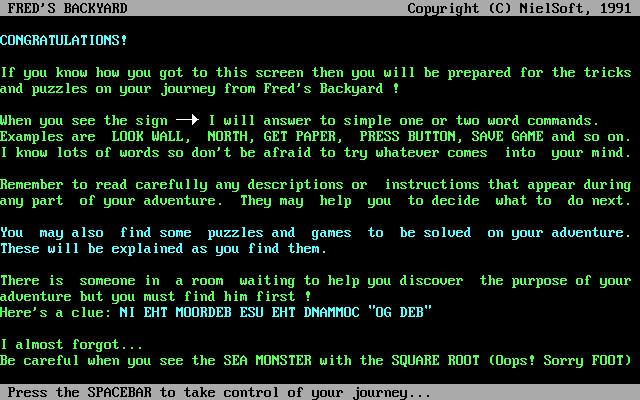The image size is (640, 400).
Task: Click the GET PAPER example command
Action: (303, 136)
